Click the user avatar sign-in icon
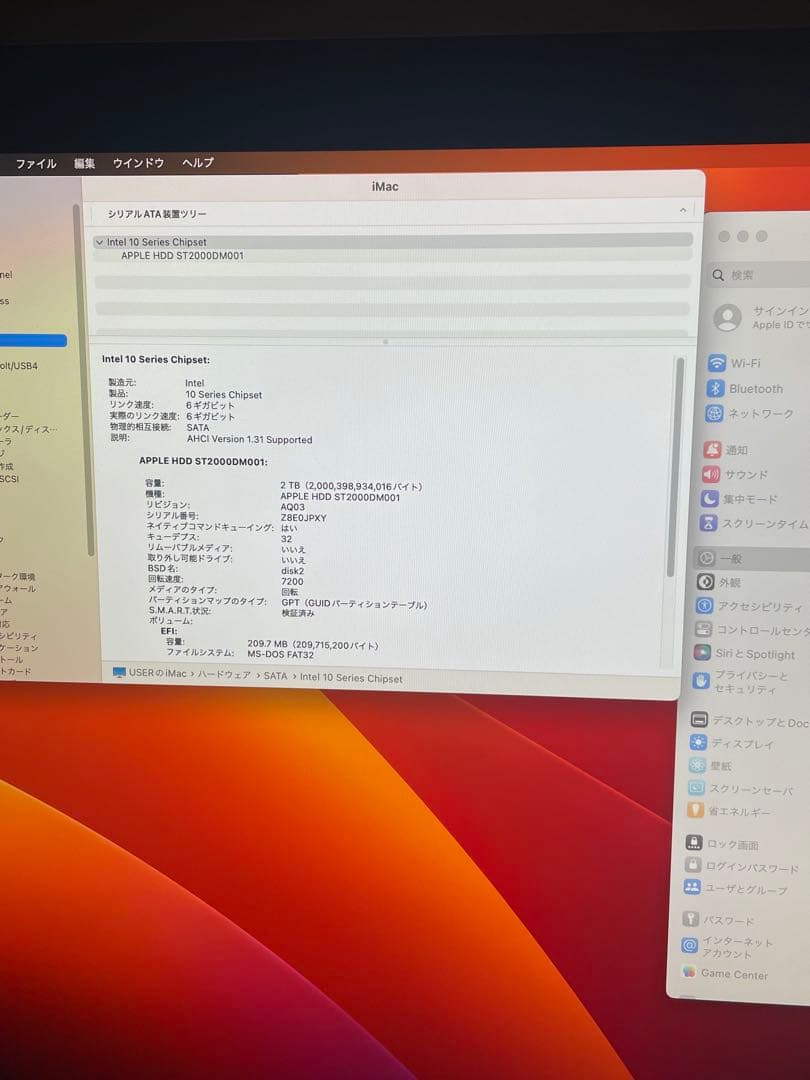 (x=727, y=318)
